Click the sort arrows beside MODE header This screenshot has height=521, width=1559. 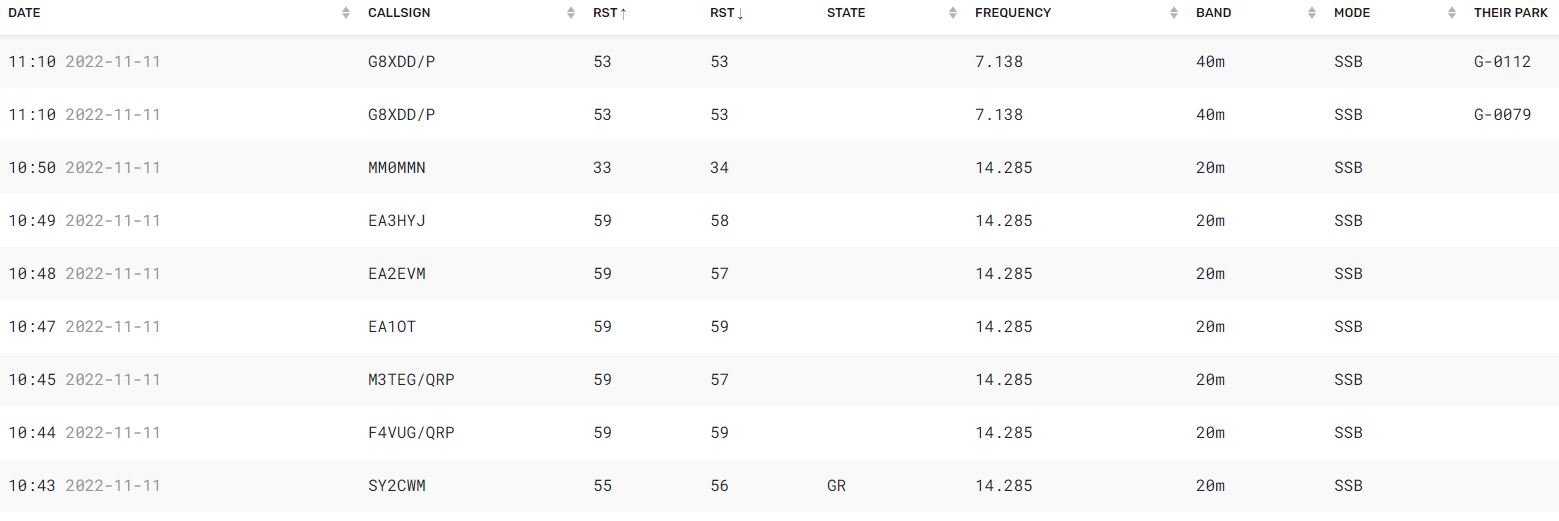click(1452, 13)
